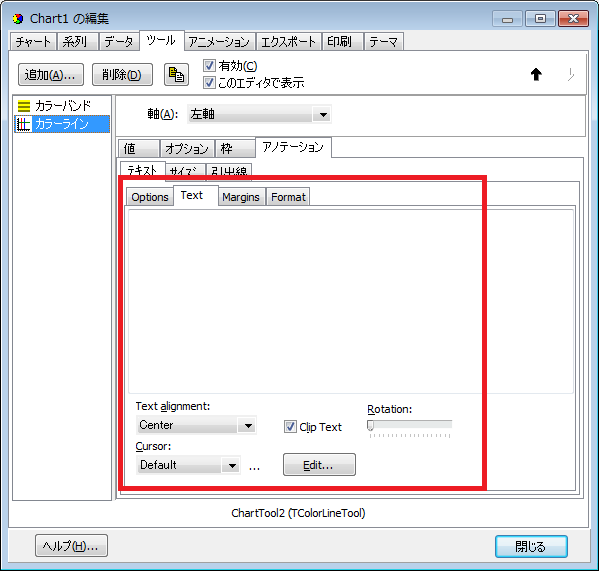The height and width of the screenshot is (571, 599).
Task: Click the 追加(A)... button
Action: (50, 74)
